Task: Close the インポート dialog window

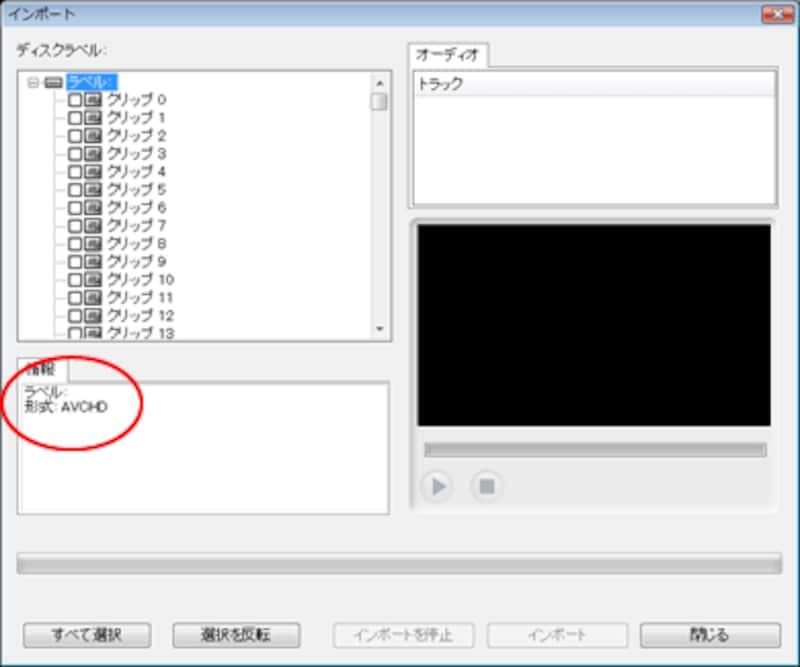Action: [777, 14]
